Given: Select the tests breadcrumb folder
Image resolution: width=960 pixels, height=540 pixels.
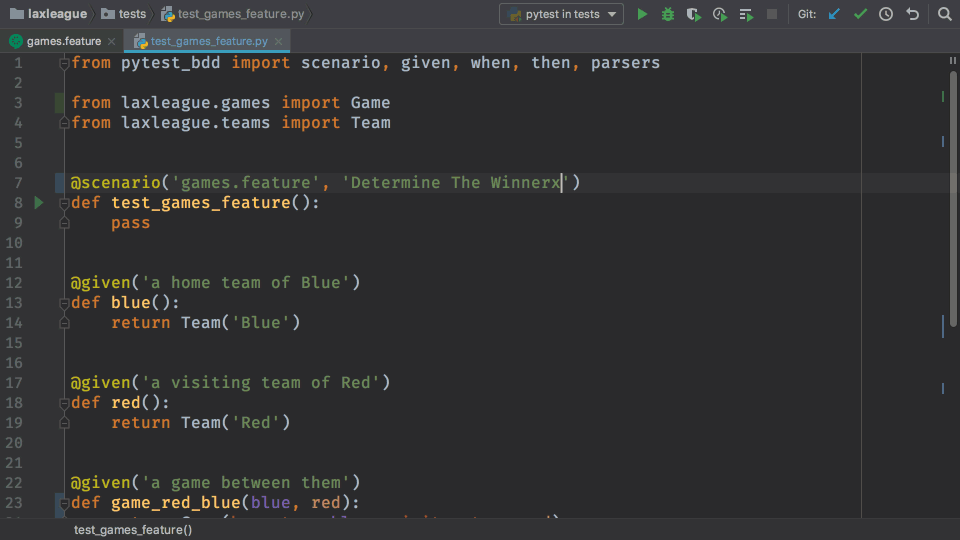Looking at the screenshot, I should [124, 13].
